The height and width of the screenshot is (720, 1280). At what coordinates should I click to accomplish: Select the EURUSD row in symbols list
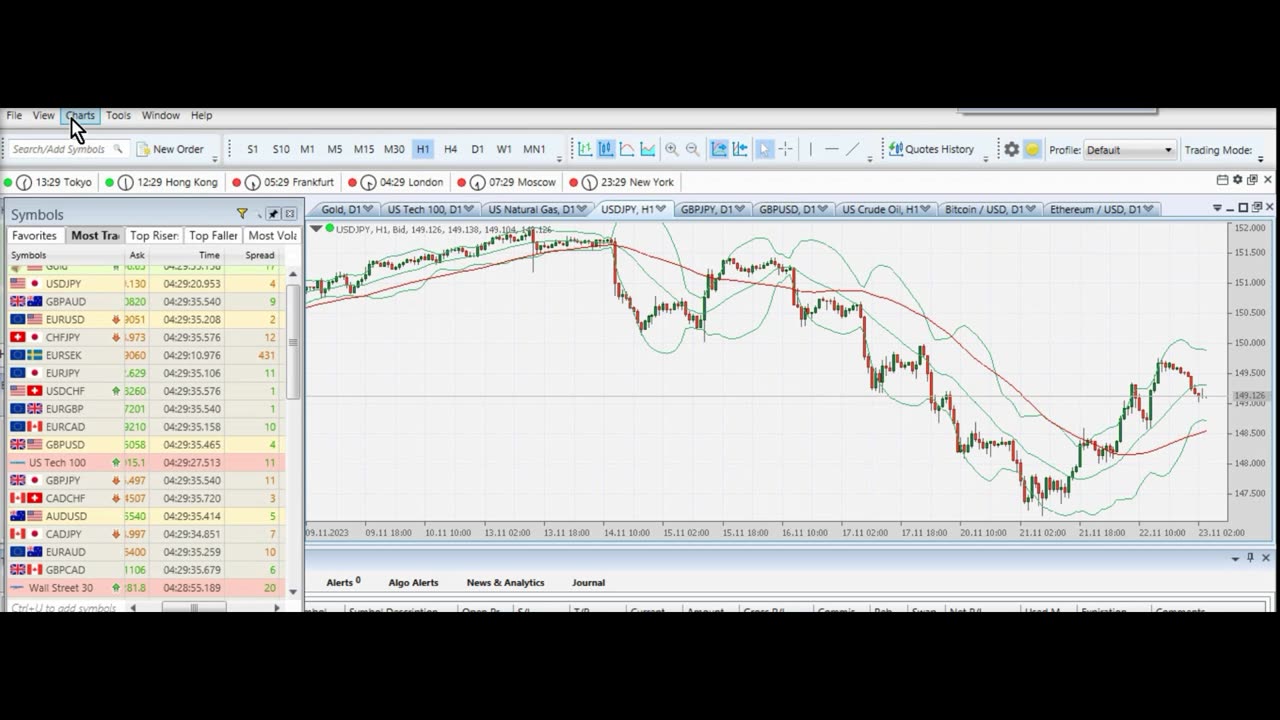coord(146,319)
